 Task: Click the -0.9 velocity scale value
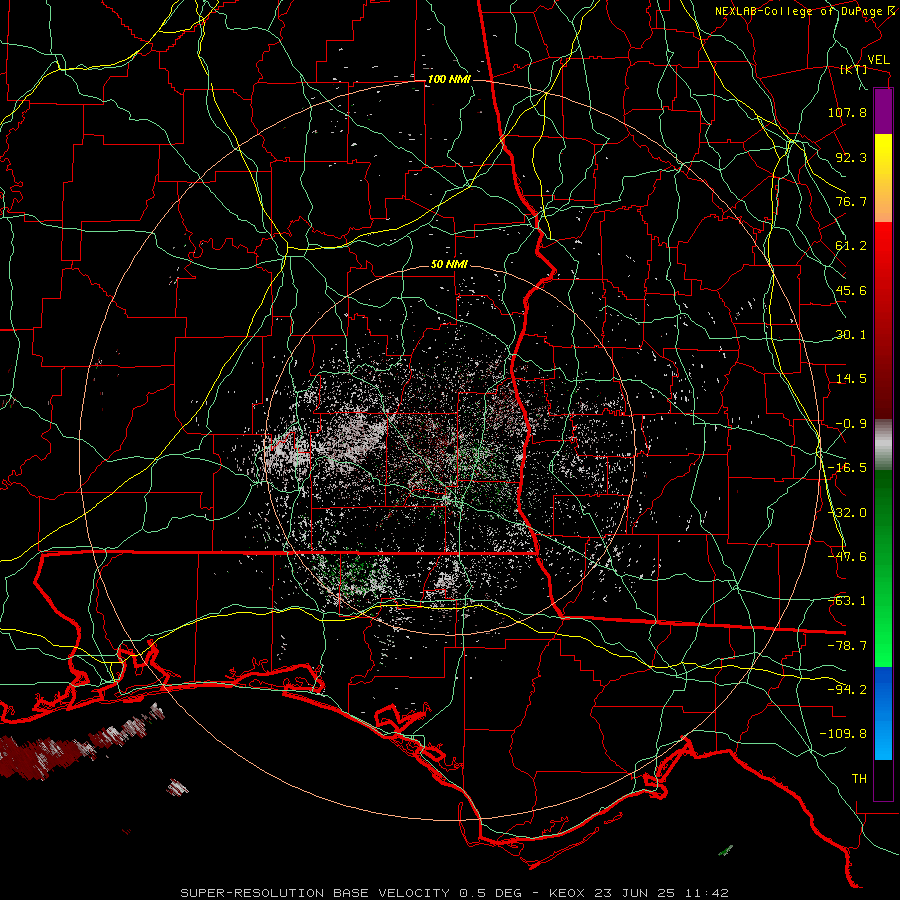coord(851,424)
